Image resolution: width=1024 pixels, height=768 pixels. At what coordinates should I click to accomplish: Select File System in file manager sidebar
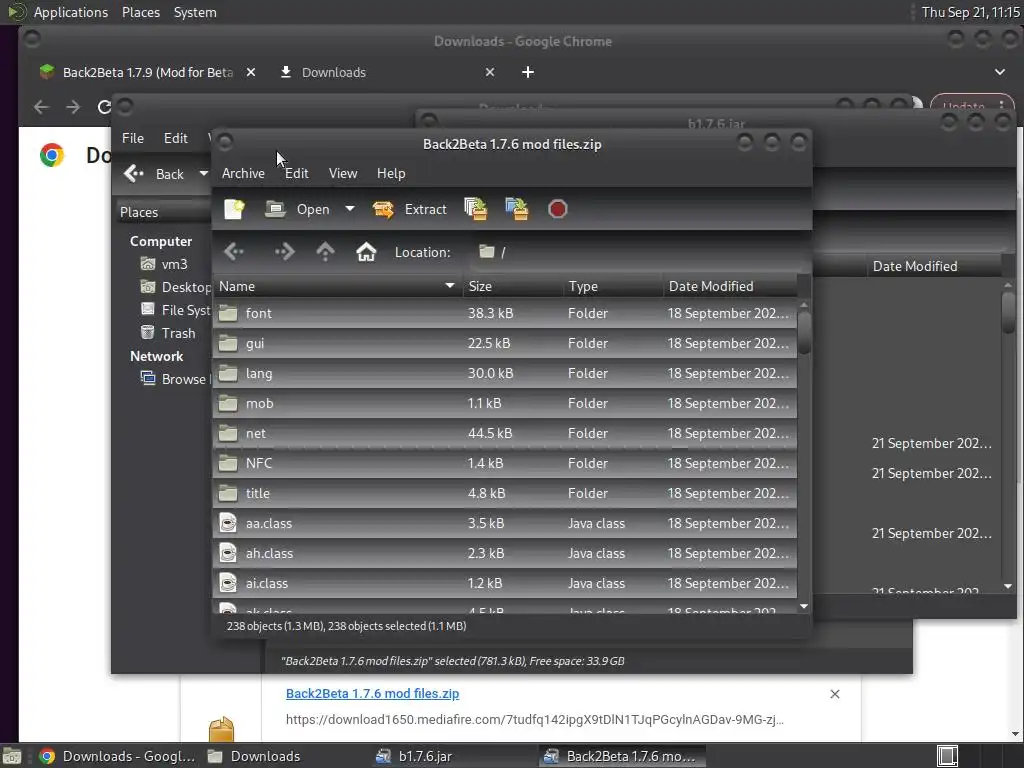point(175,310)
